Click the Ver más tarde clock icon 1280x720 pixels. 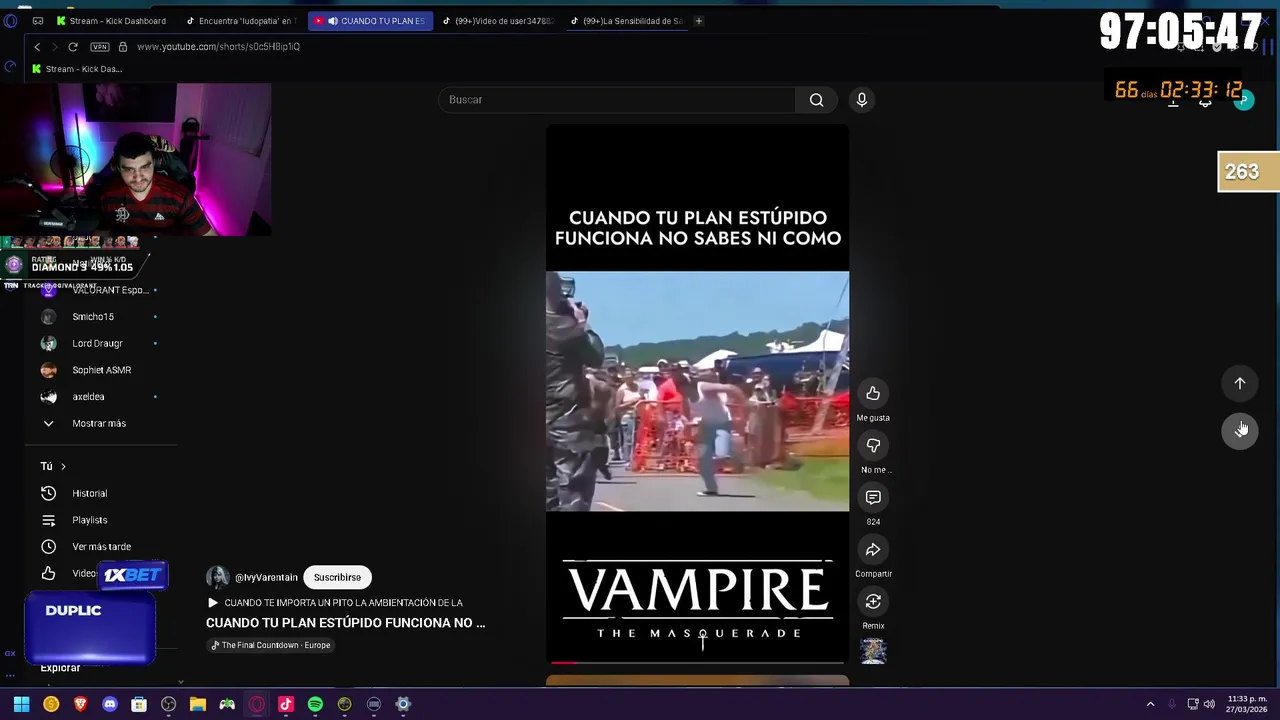tap(48, 547)
